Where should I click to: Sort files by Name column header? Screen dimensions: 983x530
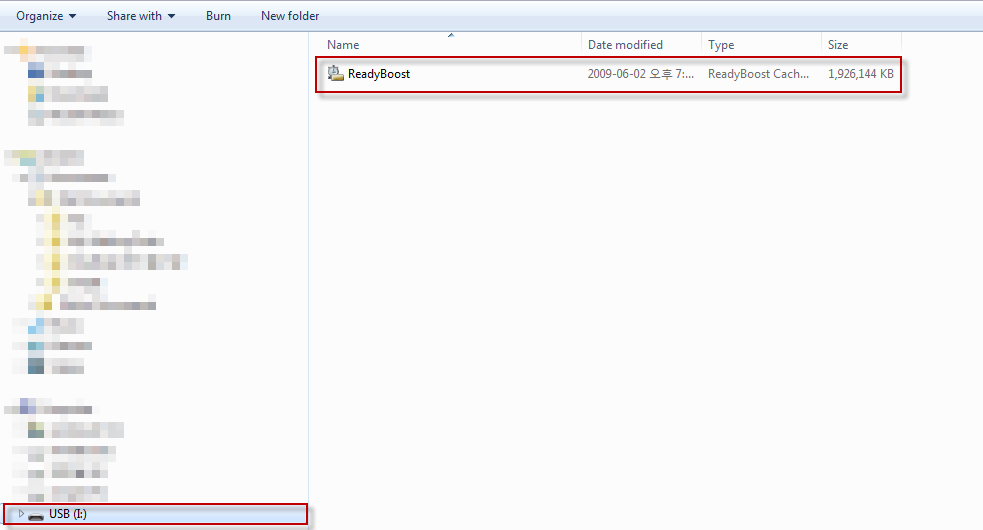343,45
